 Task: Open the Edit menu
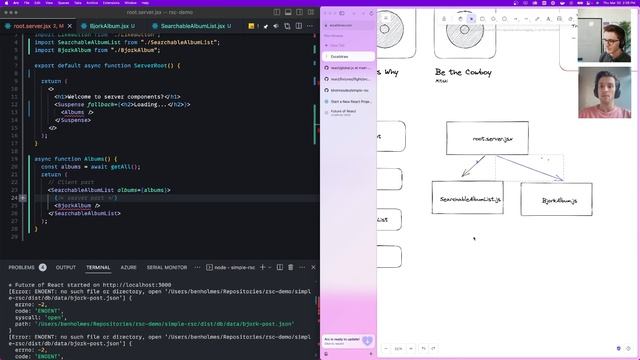37,2
